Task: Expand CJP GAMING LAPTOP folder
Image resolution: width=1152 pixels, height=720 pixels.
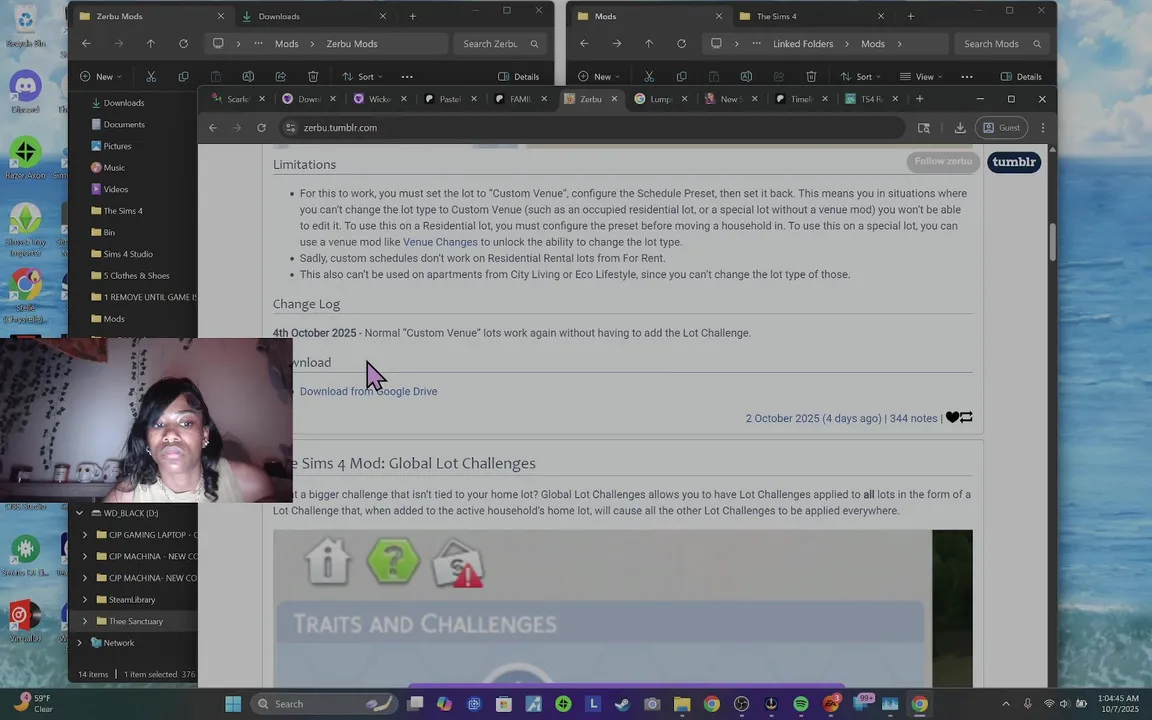Action: [84, 535]
